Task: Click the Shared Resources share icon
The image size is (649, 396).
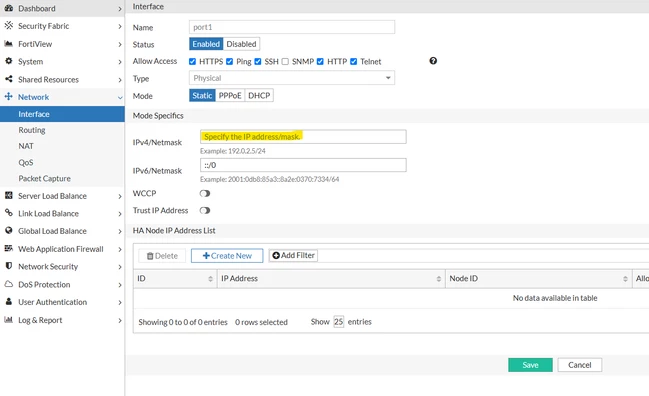Action: click(8, 79)
